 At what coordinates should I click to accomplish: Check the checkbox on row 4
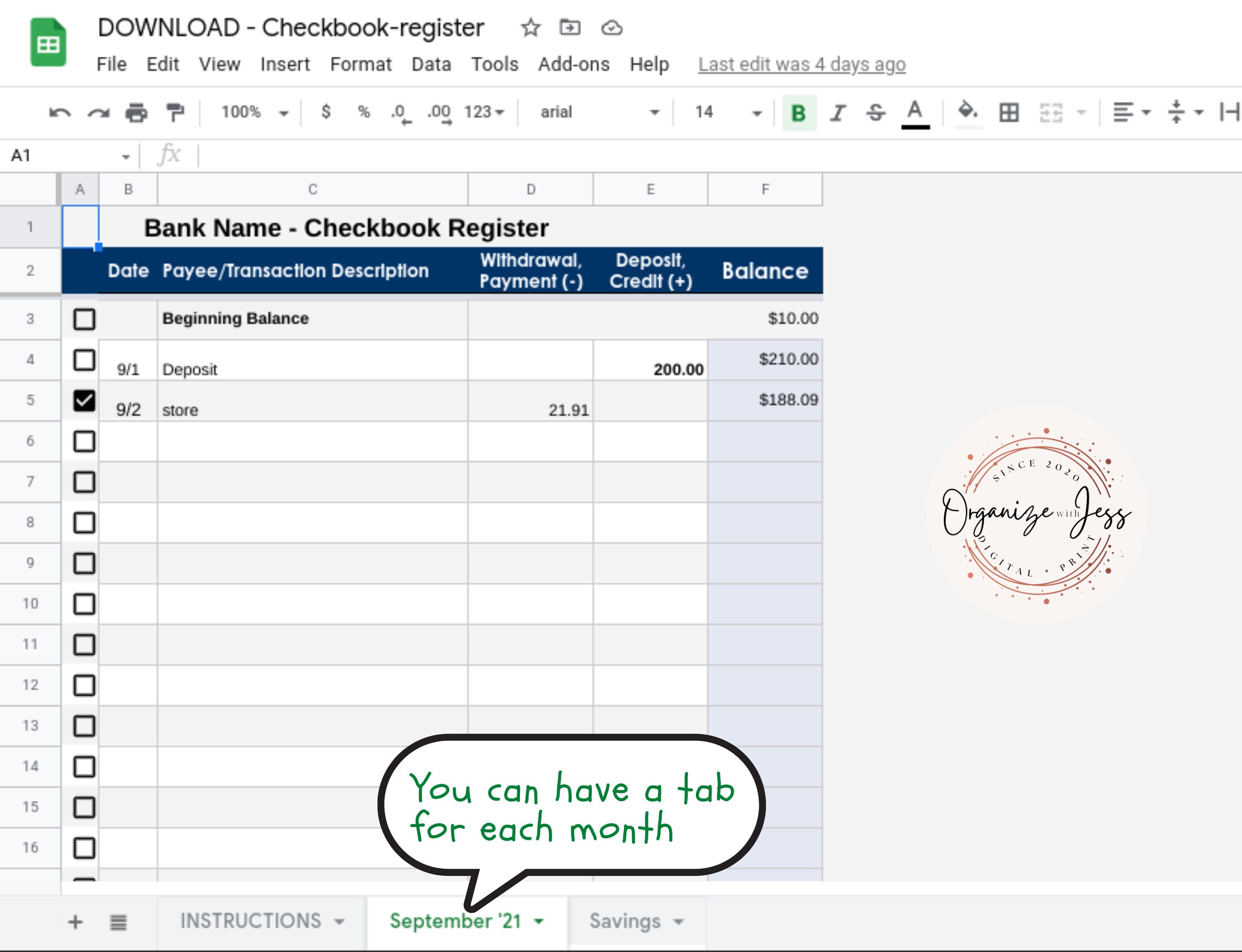point(84,360)
